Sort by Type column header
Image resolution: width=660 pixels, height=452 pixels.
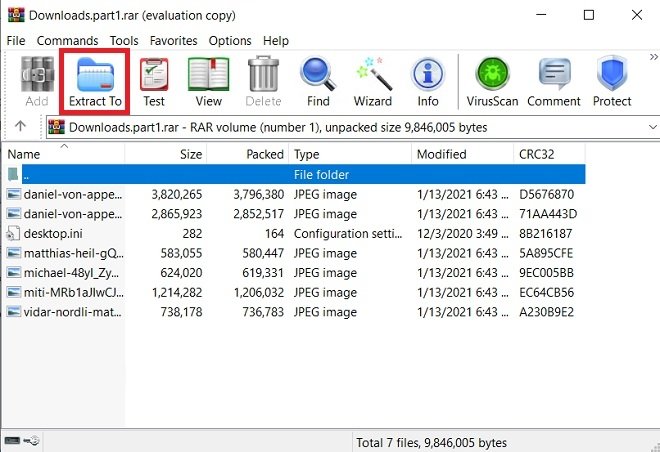[x=350, y=154]
